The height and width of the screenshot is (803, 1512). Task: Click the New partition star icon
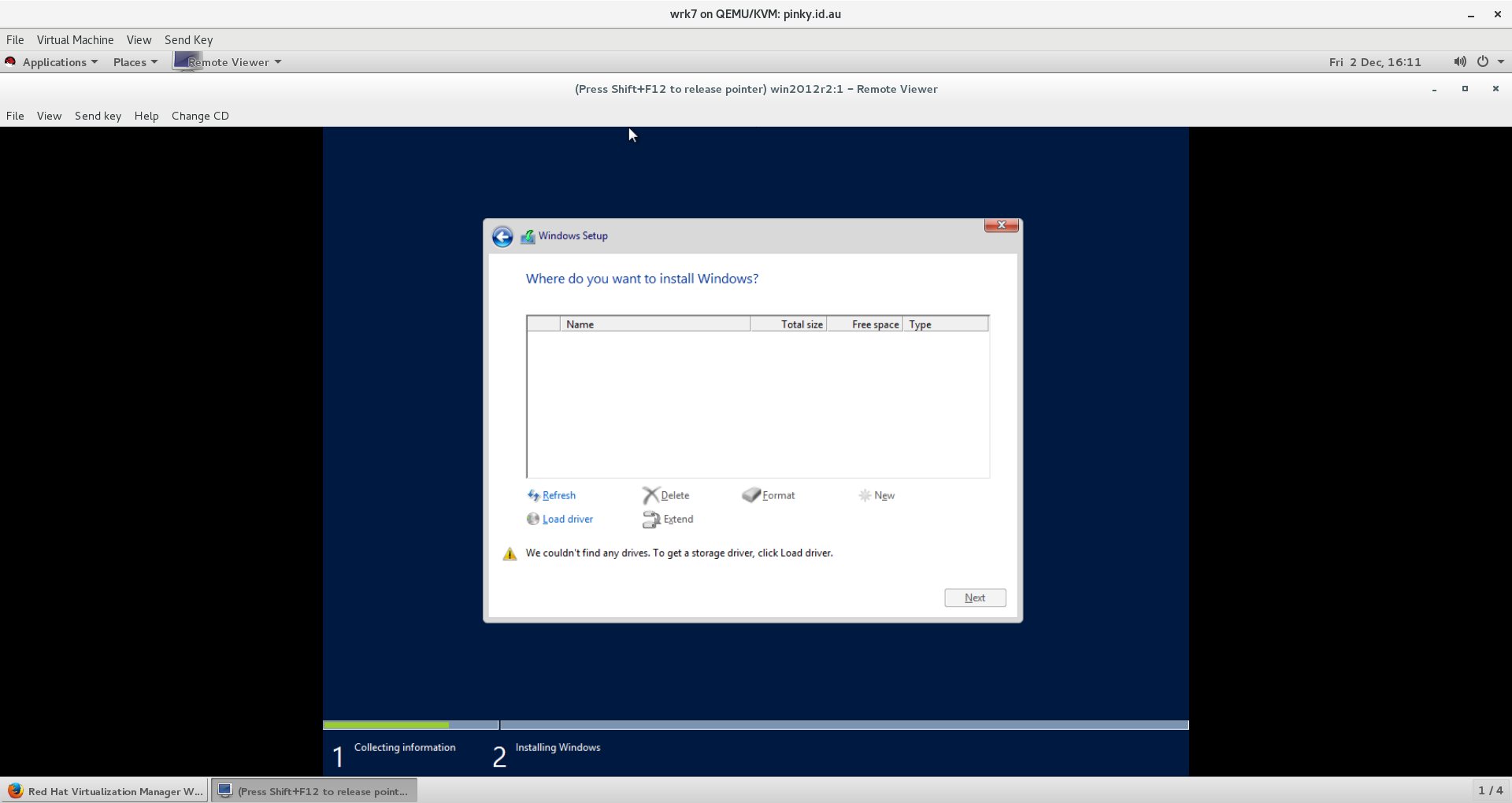865,495
